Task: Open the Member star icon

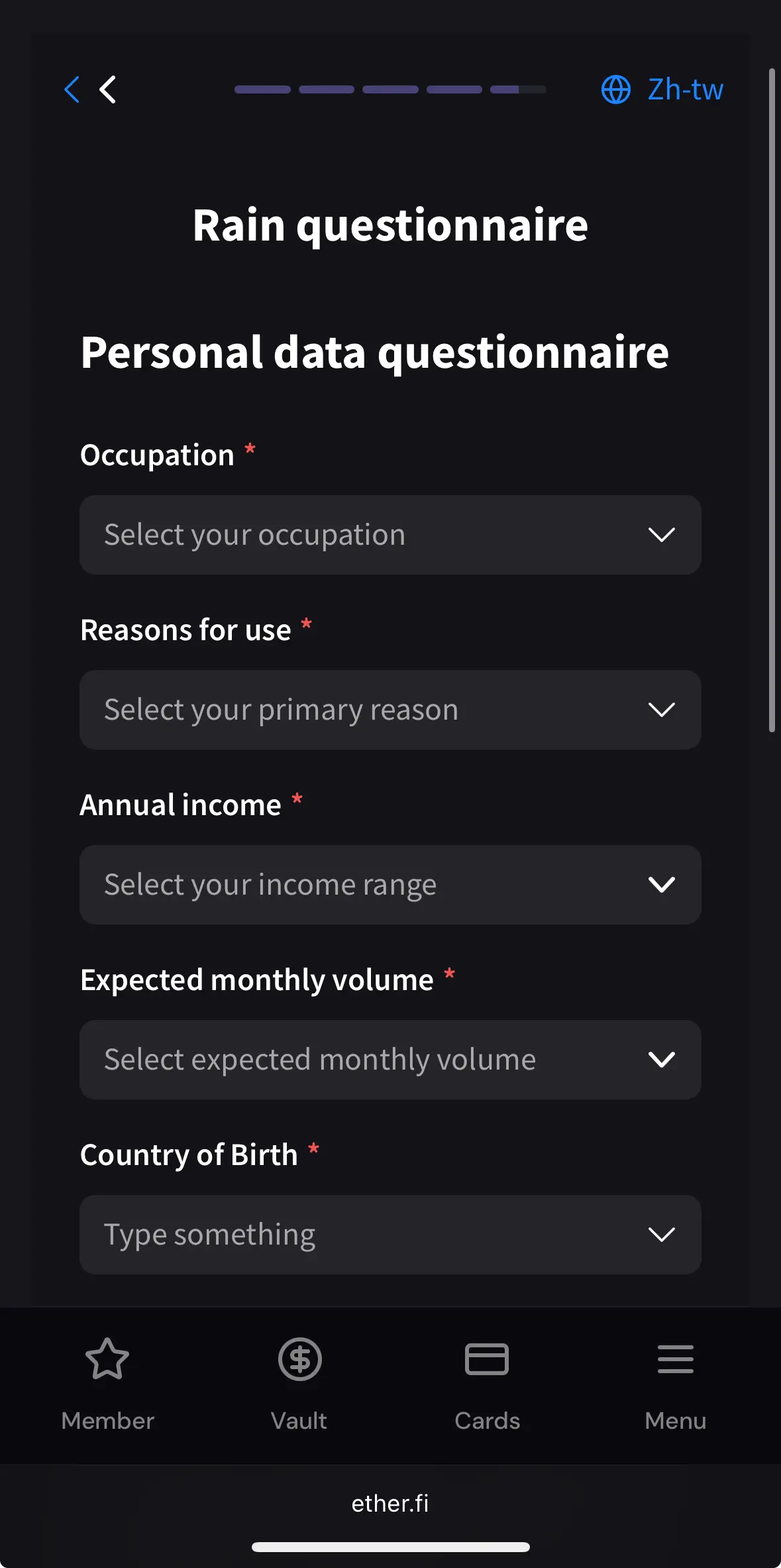Action: [x=107, y=1359]
